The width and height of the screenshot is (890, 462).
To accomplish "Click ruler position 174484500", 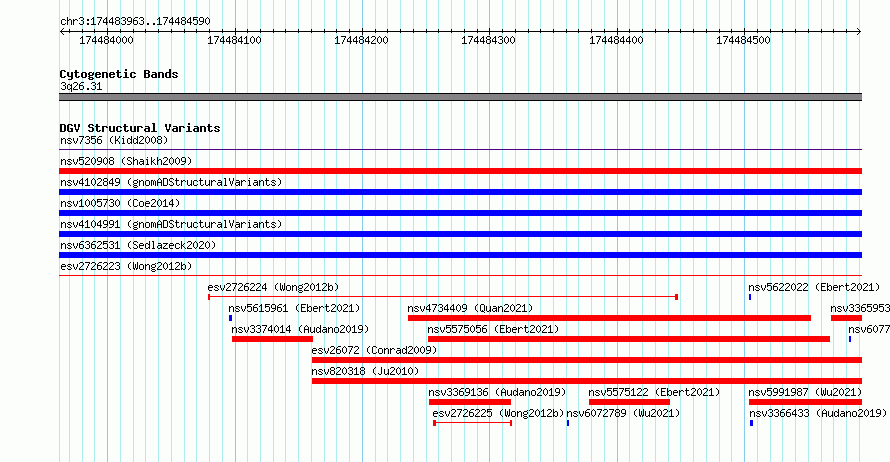I will 744,40.
